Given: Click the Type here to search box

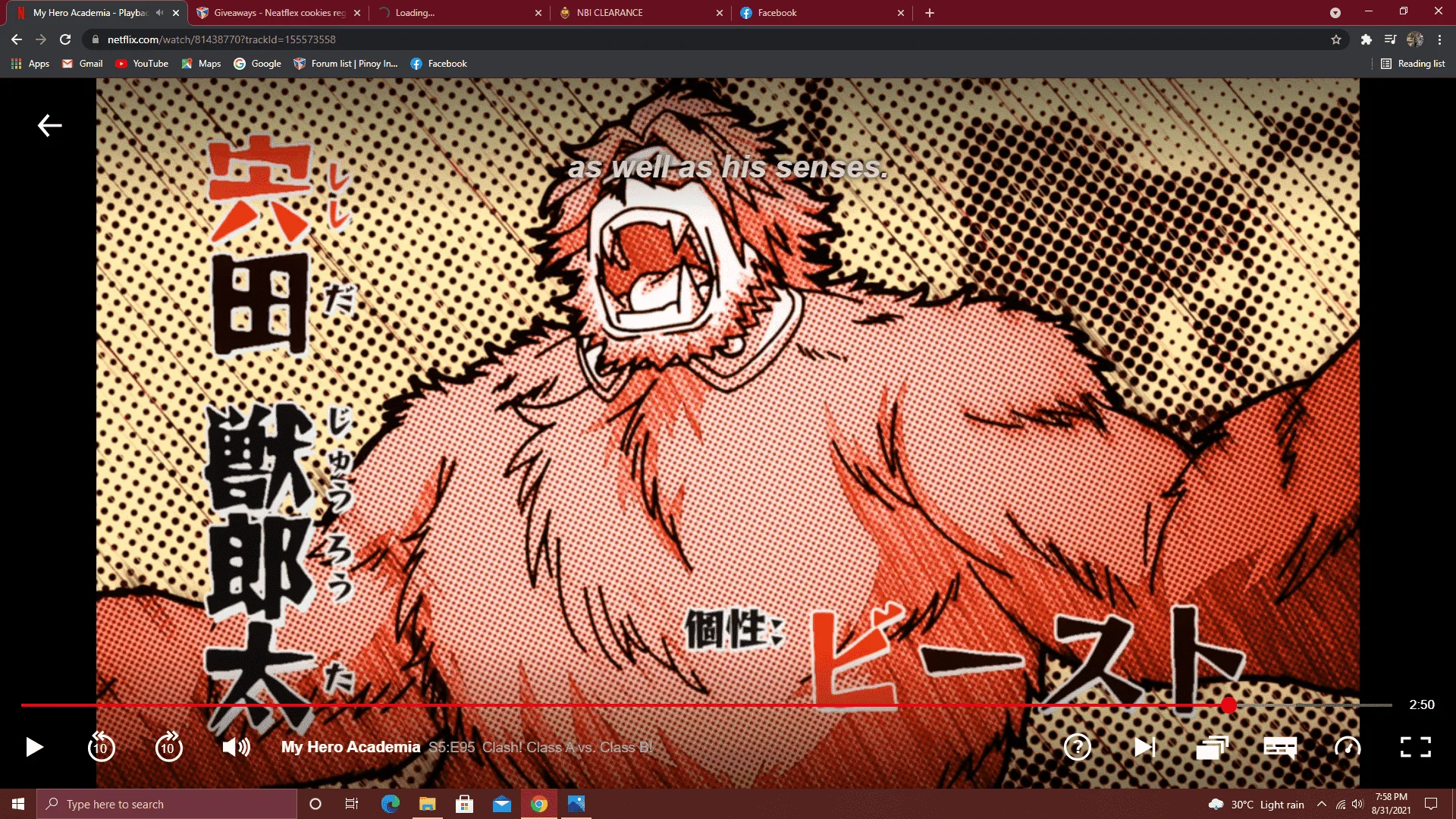Looking at the screenshot, I should [167, 804].
